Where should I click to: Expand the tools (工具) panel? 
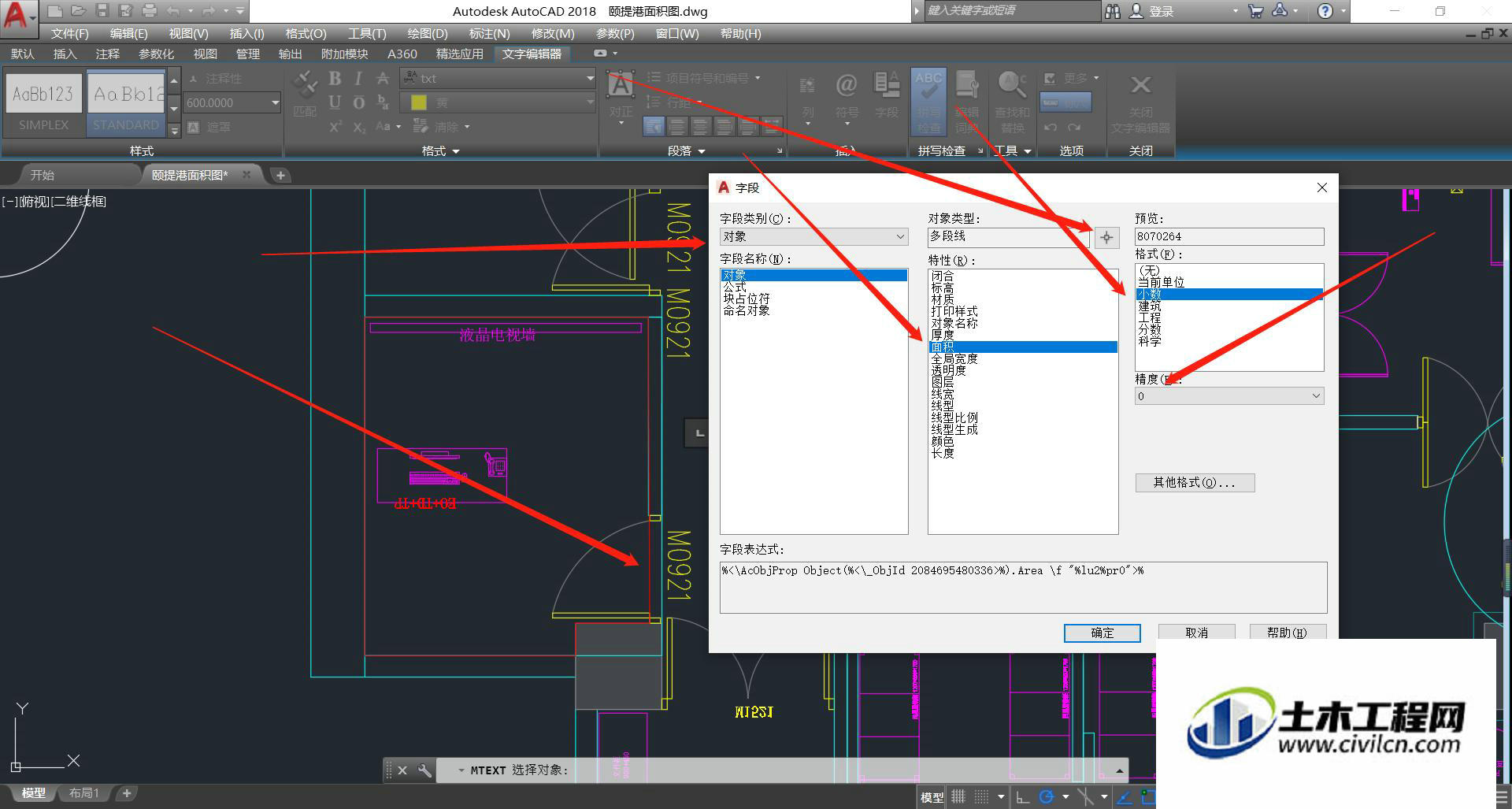1013,150
